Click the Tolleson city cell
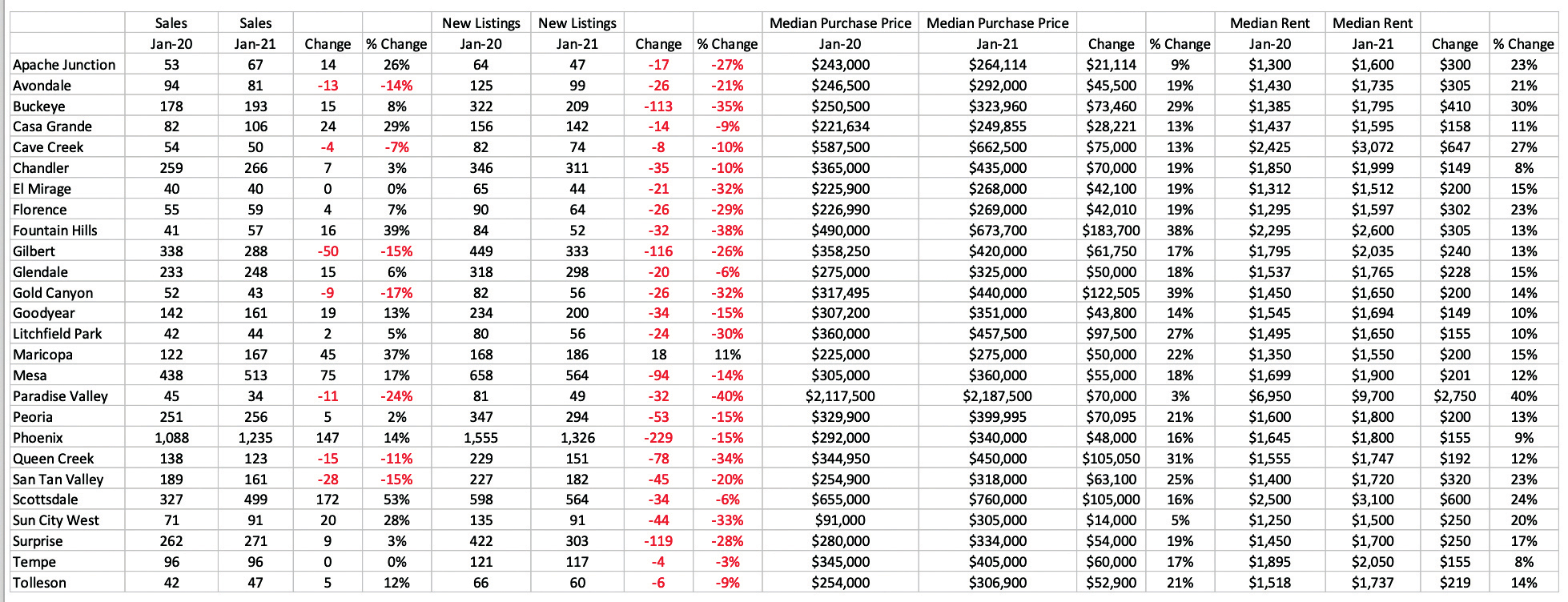 click(39, 583)
